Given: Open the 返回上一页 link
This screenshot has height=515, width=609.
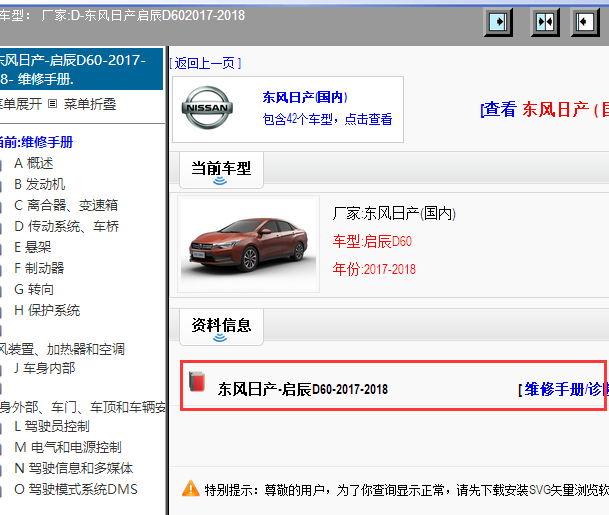Looking at the screenshot, I should point(205,63).
